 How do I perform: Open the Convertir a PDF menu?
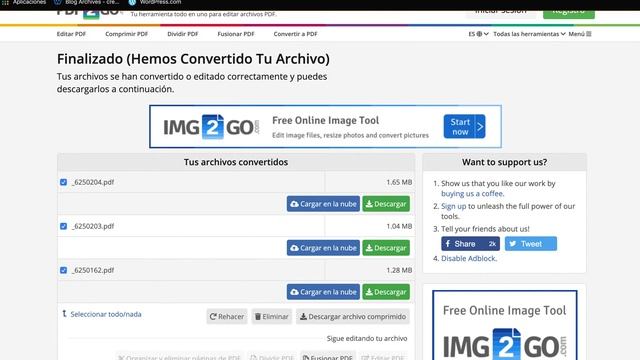coord(295,34)
